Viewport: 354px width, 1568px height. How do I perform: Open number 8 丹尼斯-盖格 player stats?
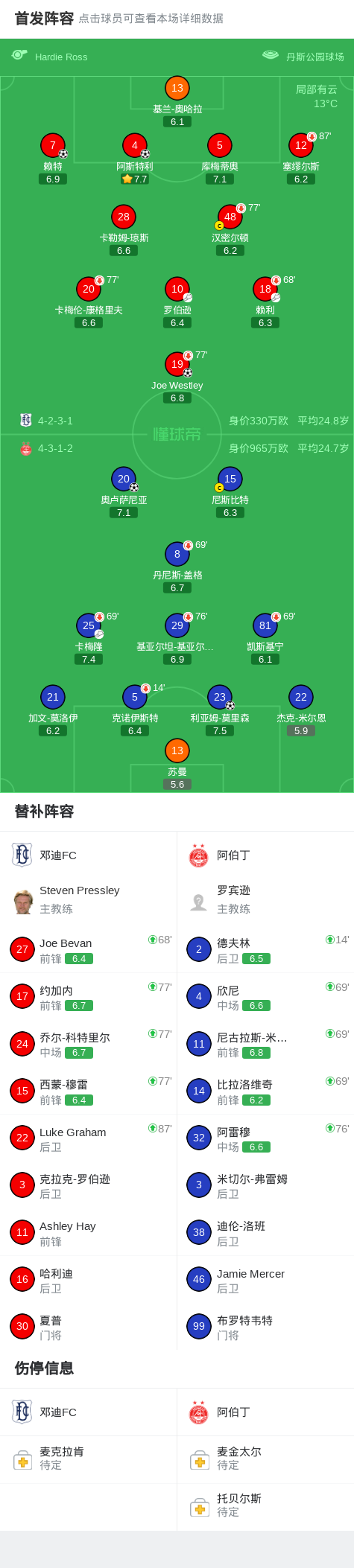coord(177,554)
